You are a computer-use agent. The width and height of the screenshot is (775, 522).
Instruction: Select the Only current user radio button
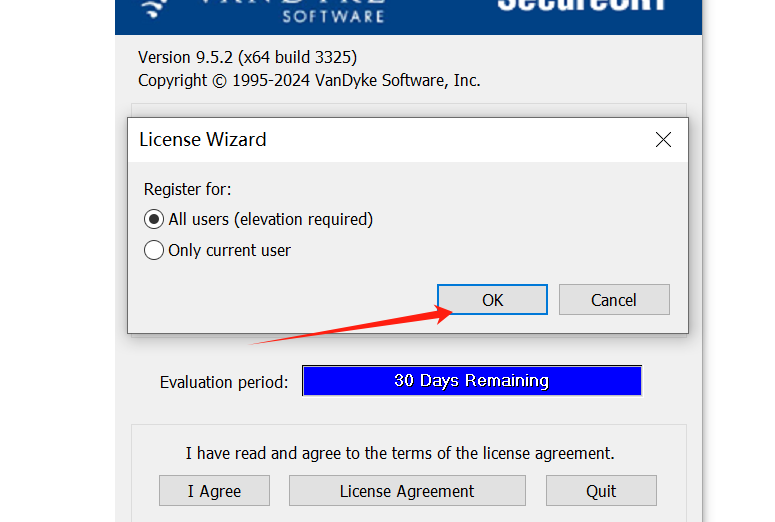154,250
